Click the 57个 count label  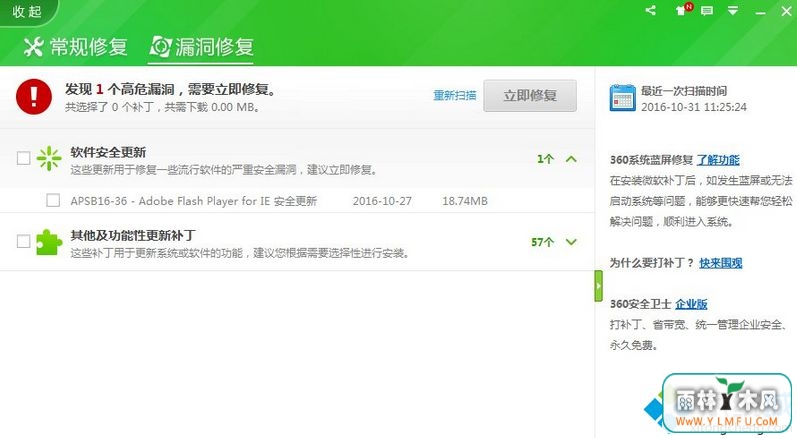(542, 242)
